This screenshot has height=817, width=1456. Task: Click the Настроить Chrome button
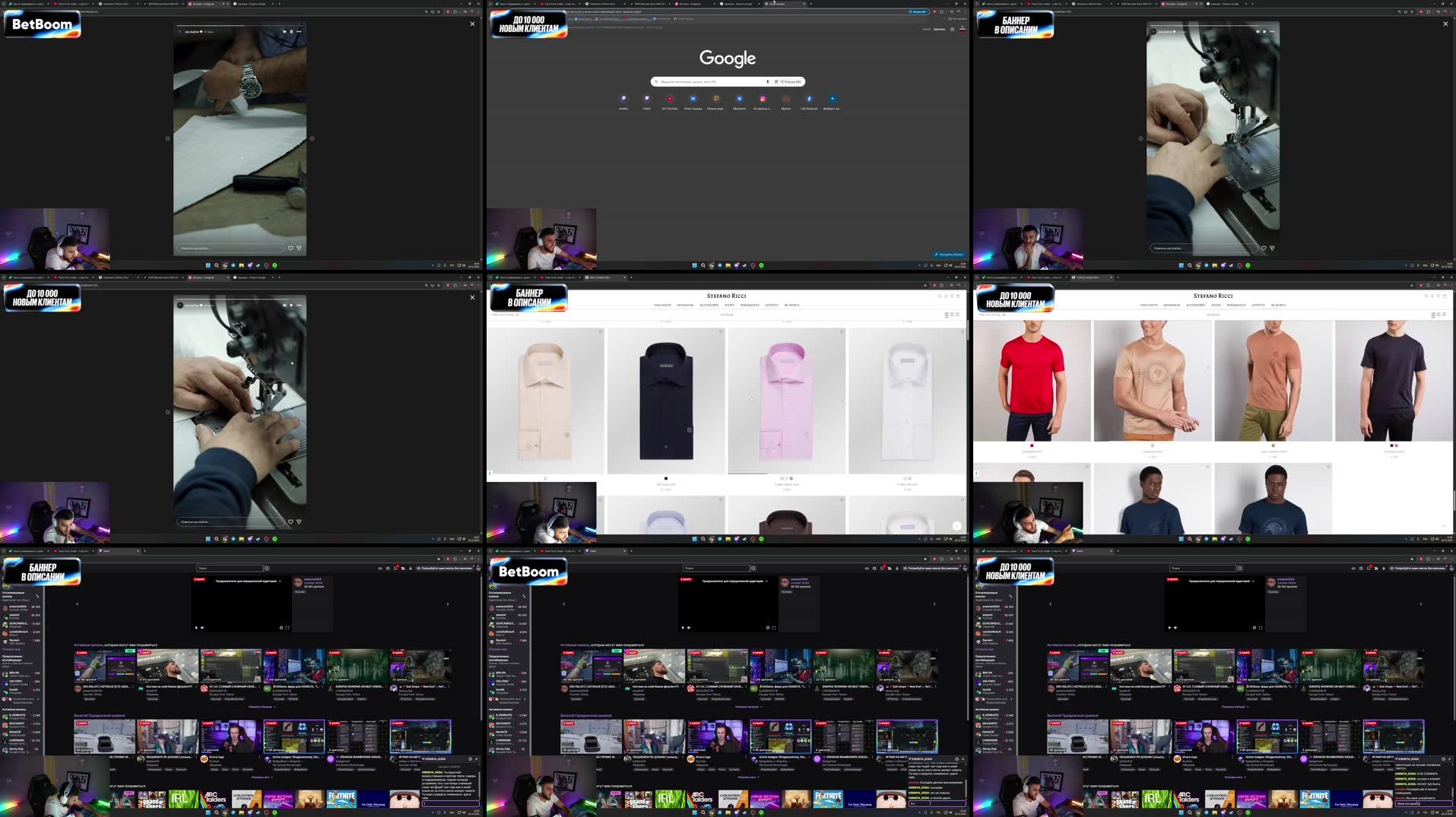coord(948,255)
